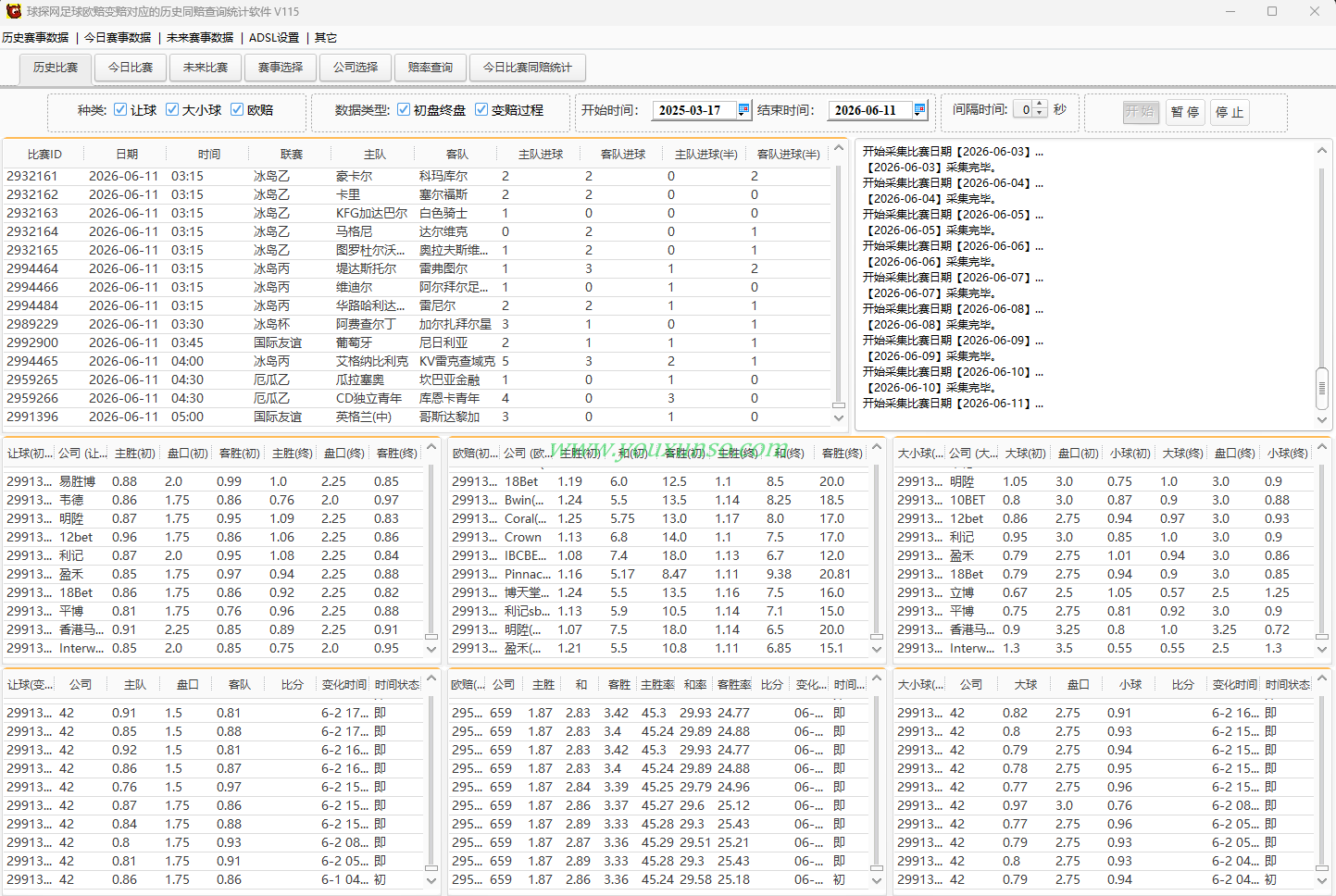
Task: Open the start date calendar picker icon
Action: (x=743, y=109)
